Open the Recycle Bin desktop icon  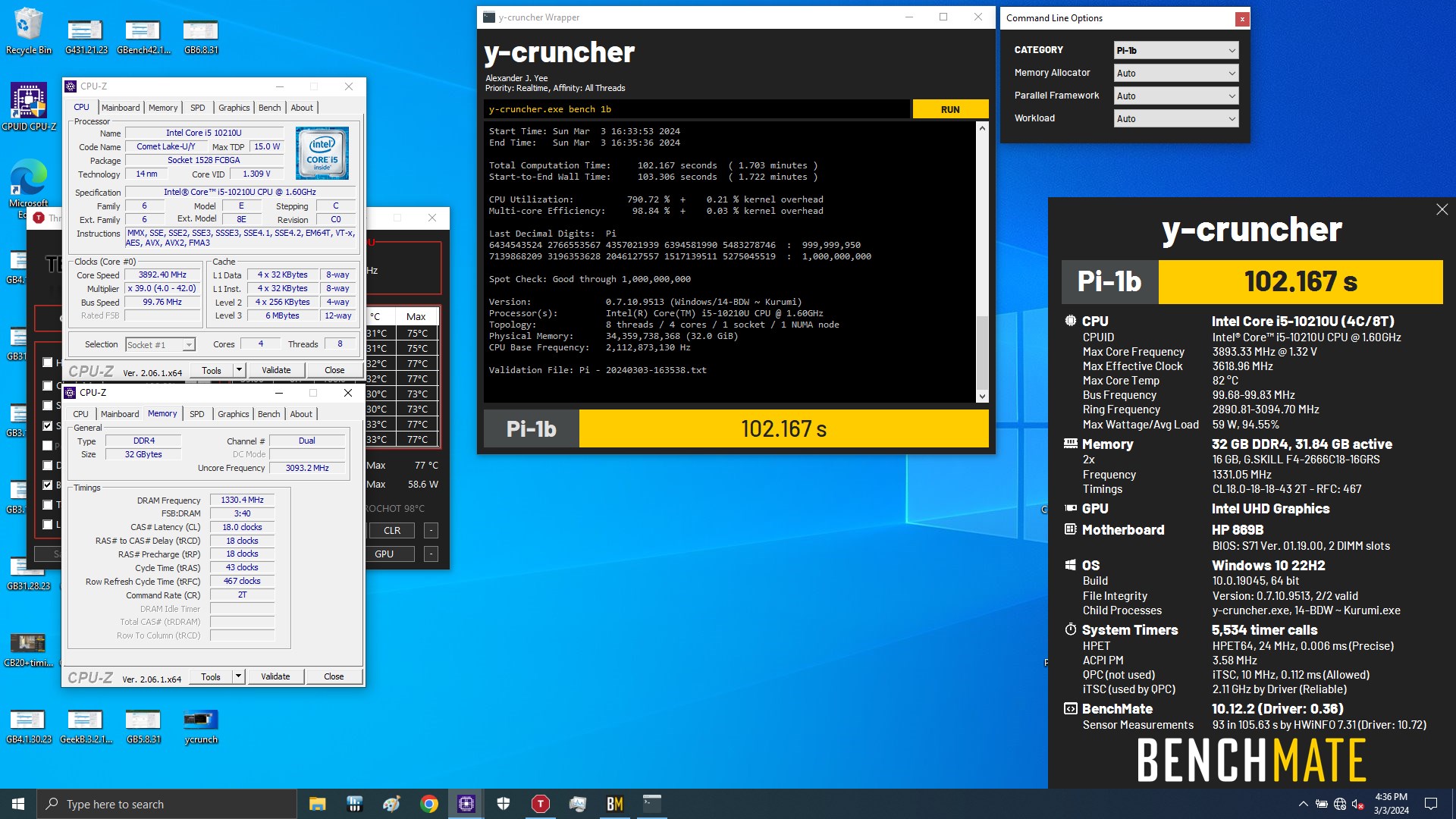29,30
